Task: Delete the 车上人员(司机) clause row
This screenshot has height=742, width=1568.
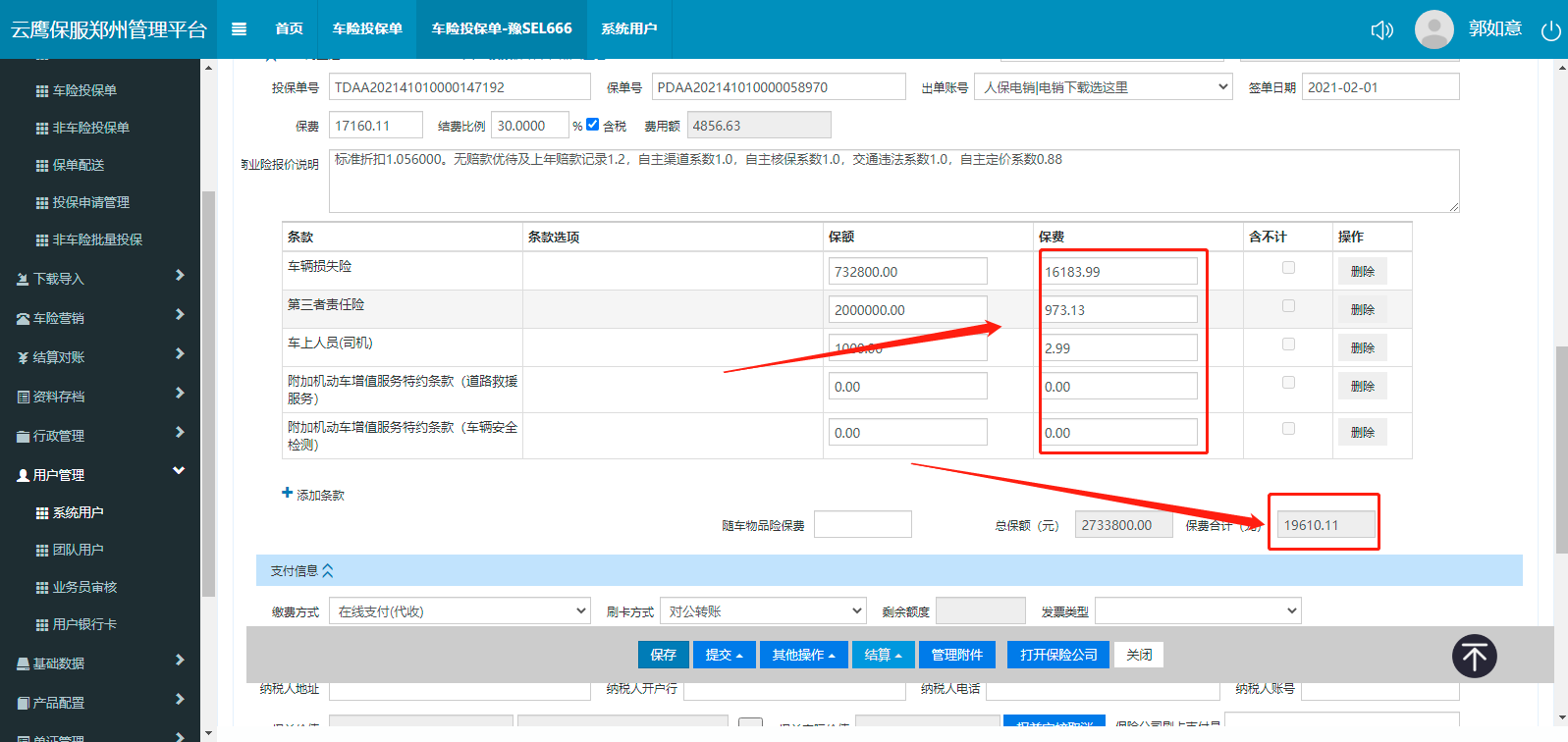Action: pyautogui.click(x=1362, y=347)
